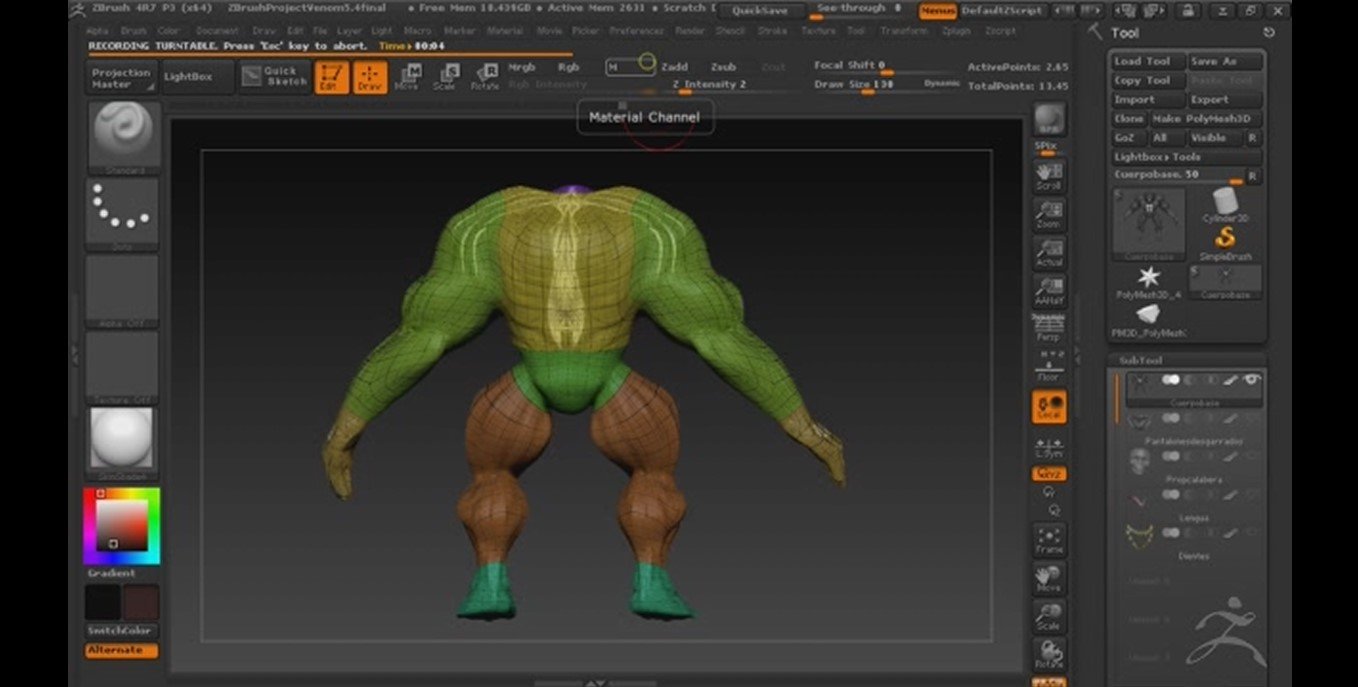Open the Alpha Off selector slot
This screenshot has height=687, width=1358.
click(x=122, y=290)
